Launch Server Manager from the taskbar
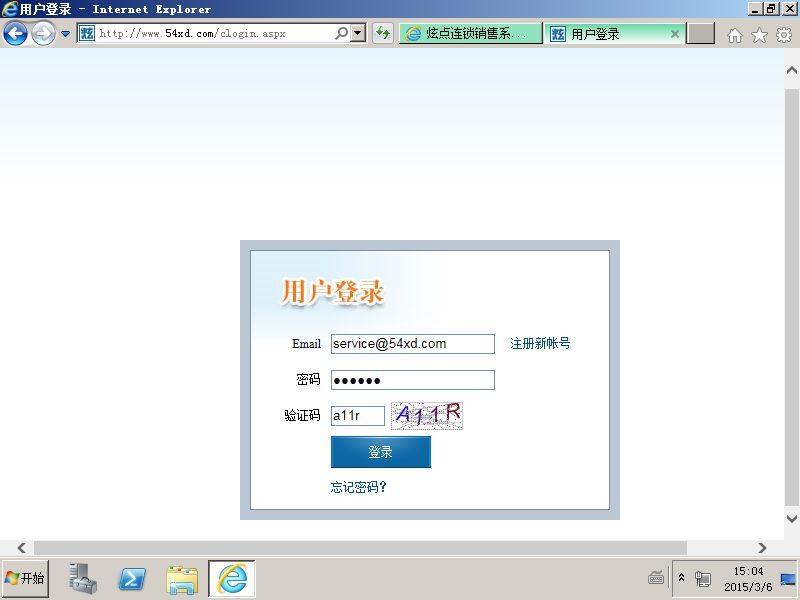This screenshot has height=600, width=800. point(83,578)
